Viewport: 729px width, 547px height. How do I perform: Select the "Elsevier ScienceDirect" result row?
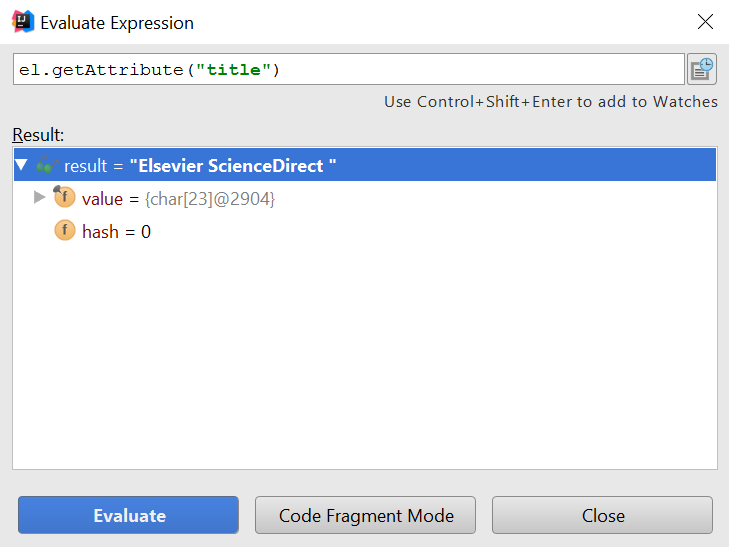click(232, 165)
